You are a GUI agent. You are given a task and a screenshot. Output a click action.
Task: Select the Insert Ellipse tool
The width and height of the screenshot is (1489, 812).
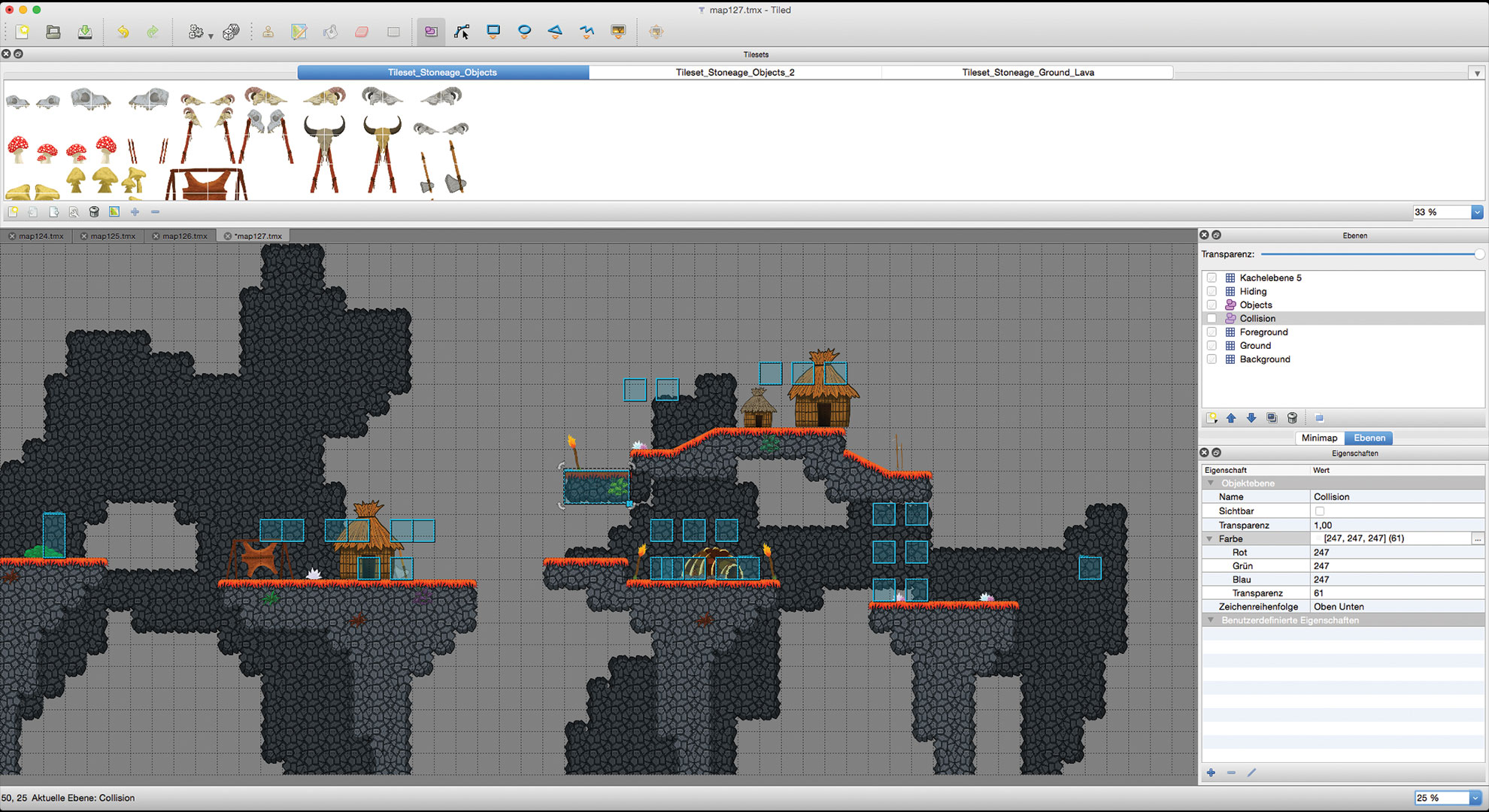[524, 32]
